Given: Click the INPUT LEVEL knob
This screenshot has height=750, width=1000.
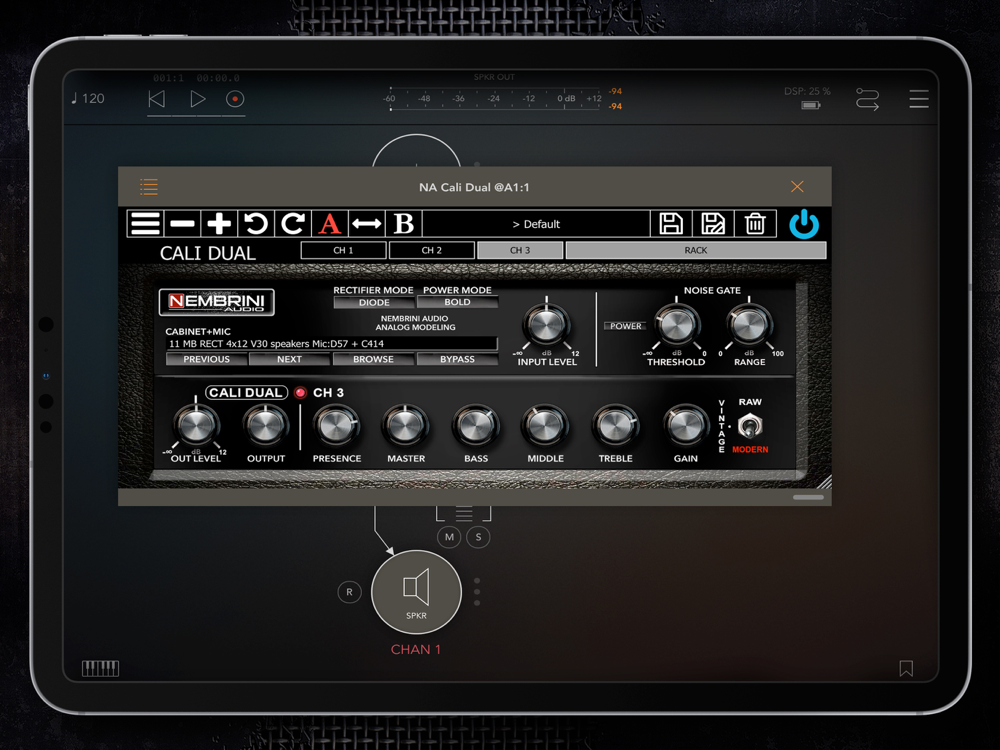Looking at the screenshot, I should 546,325.
